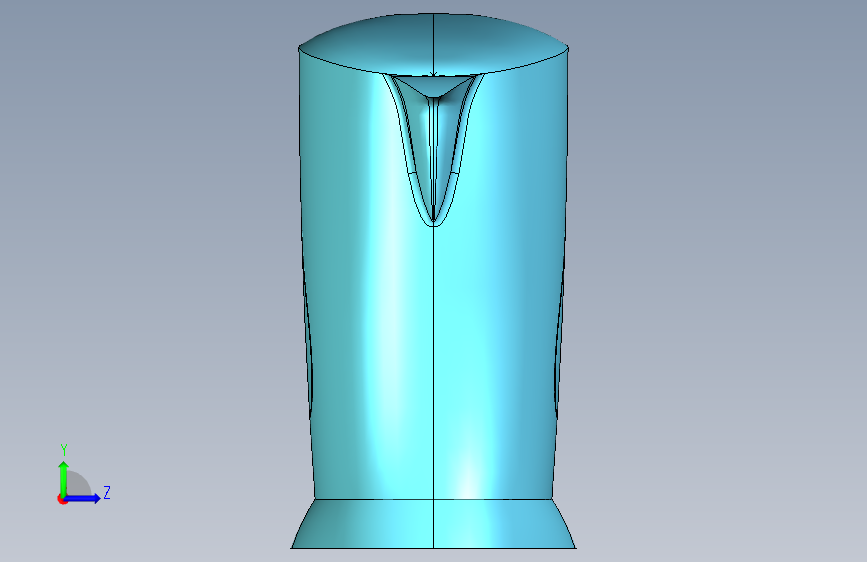Click the red X axis dot at triad origin
Image resolution: width=867 pixels, height=562 pixels.
pyautogui.click(x=62, y=499)
